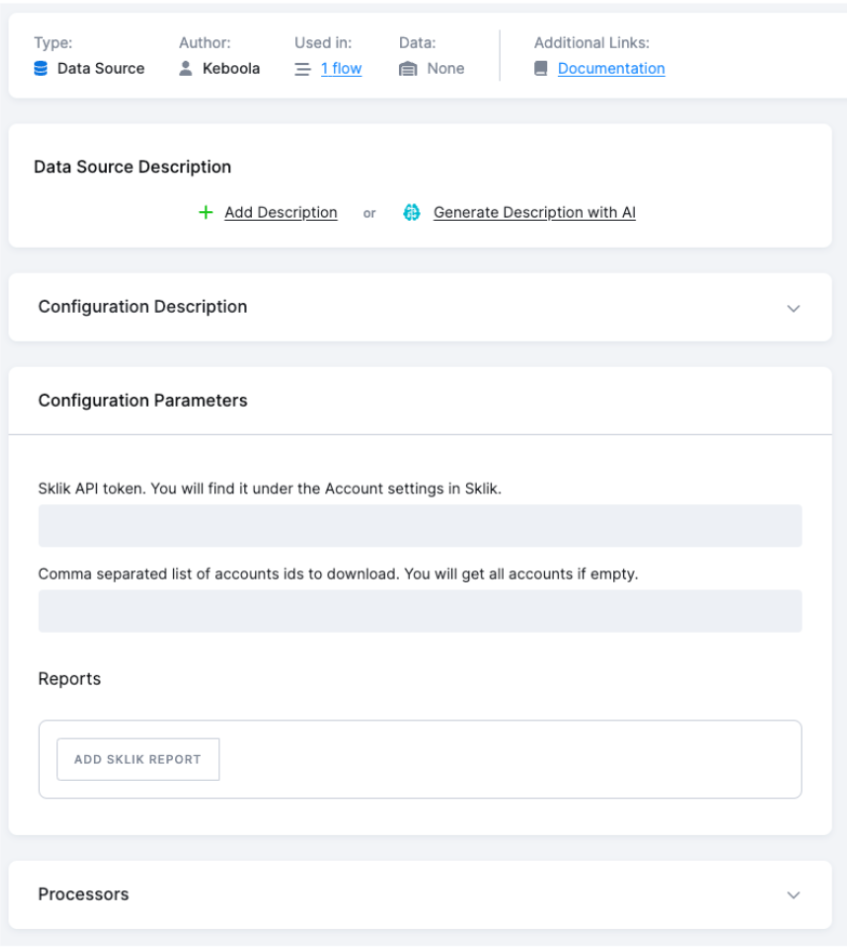Click the author person icon
Screen dimensions: 847x951
tap(186, 69)
